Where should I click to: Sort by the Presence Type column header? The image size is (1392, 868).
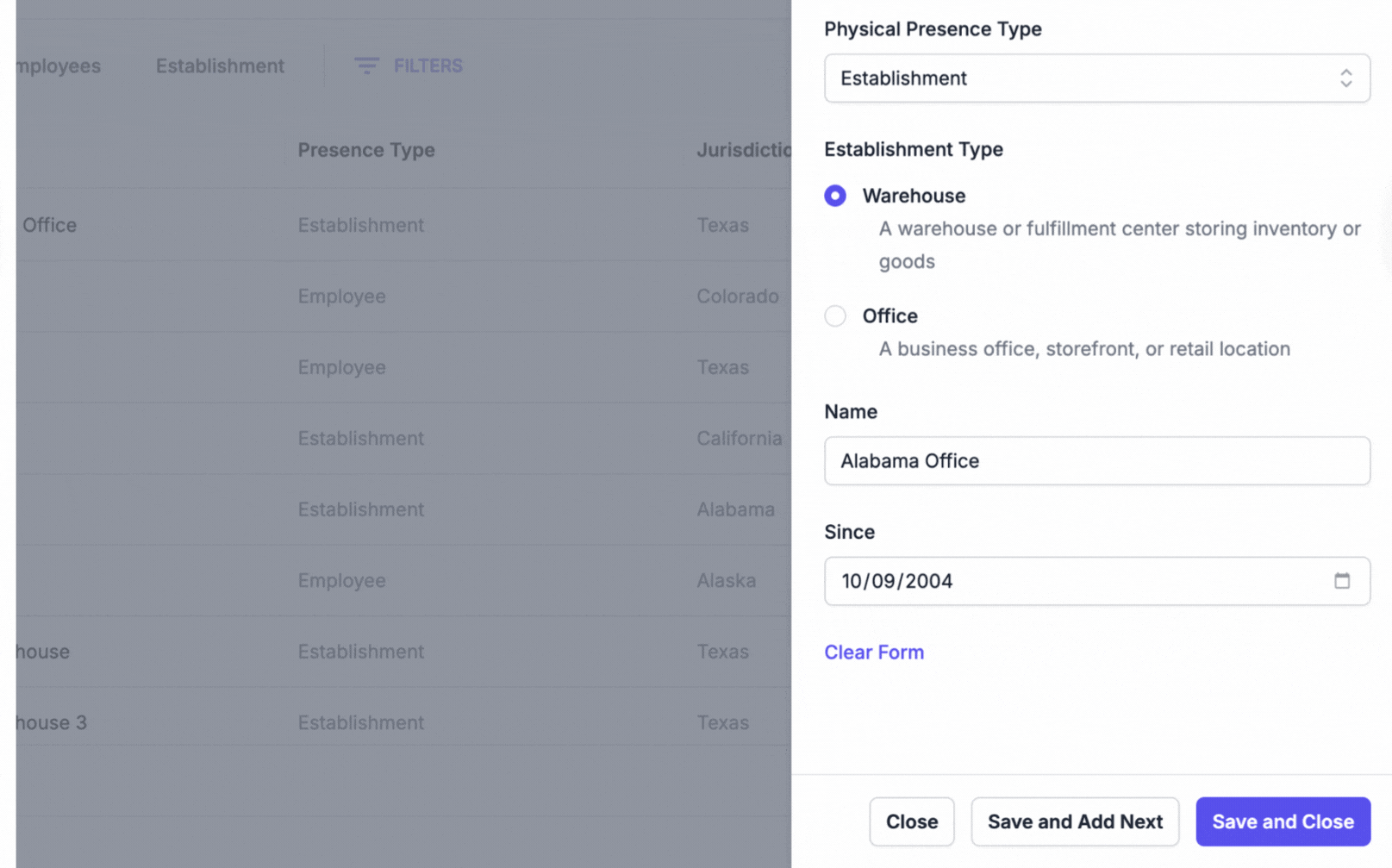[x=366, y=150]
